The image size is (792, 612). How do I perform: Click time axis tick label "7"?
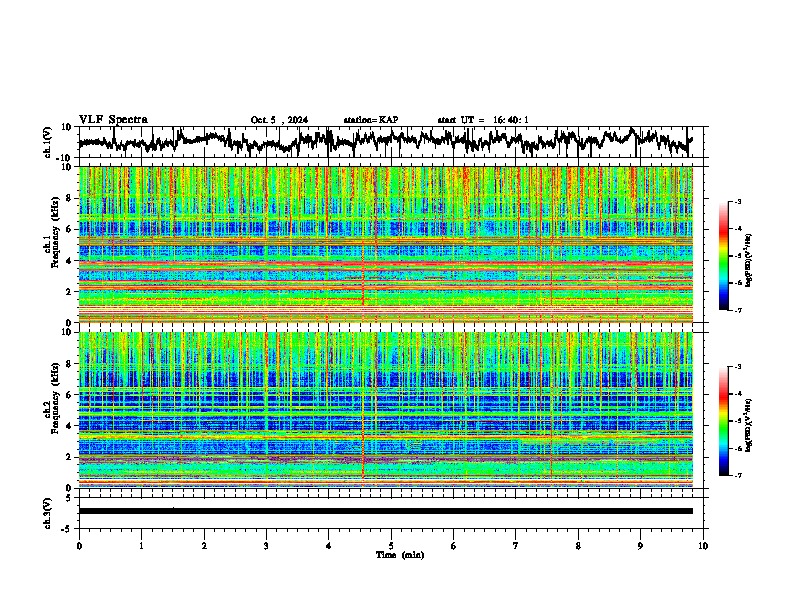pos(516,546)
